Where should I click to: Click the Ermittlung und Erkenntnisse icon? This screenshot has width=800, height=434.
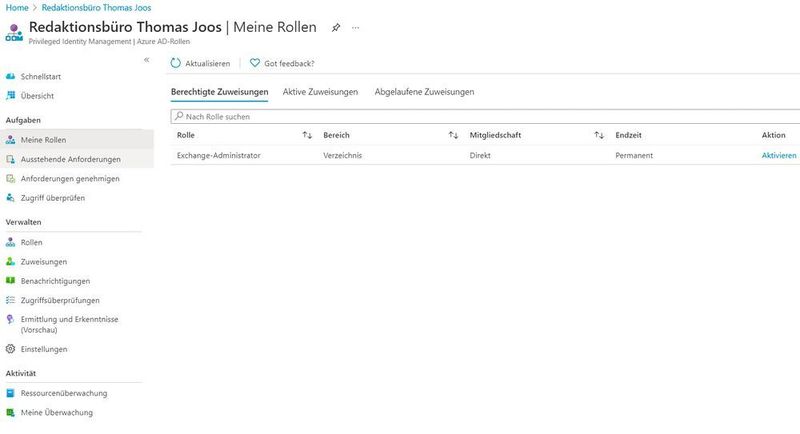point(10,319)
